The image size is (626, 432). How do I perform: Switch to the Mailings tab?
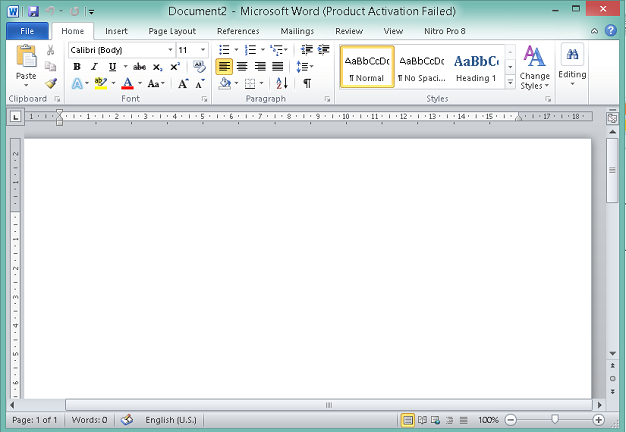296,31
